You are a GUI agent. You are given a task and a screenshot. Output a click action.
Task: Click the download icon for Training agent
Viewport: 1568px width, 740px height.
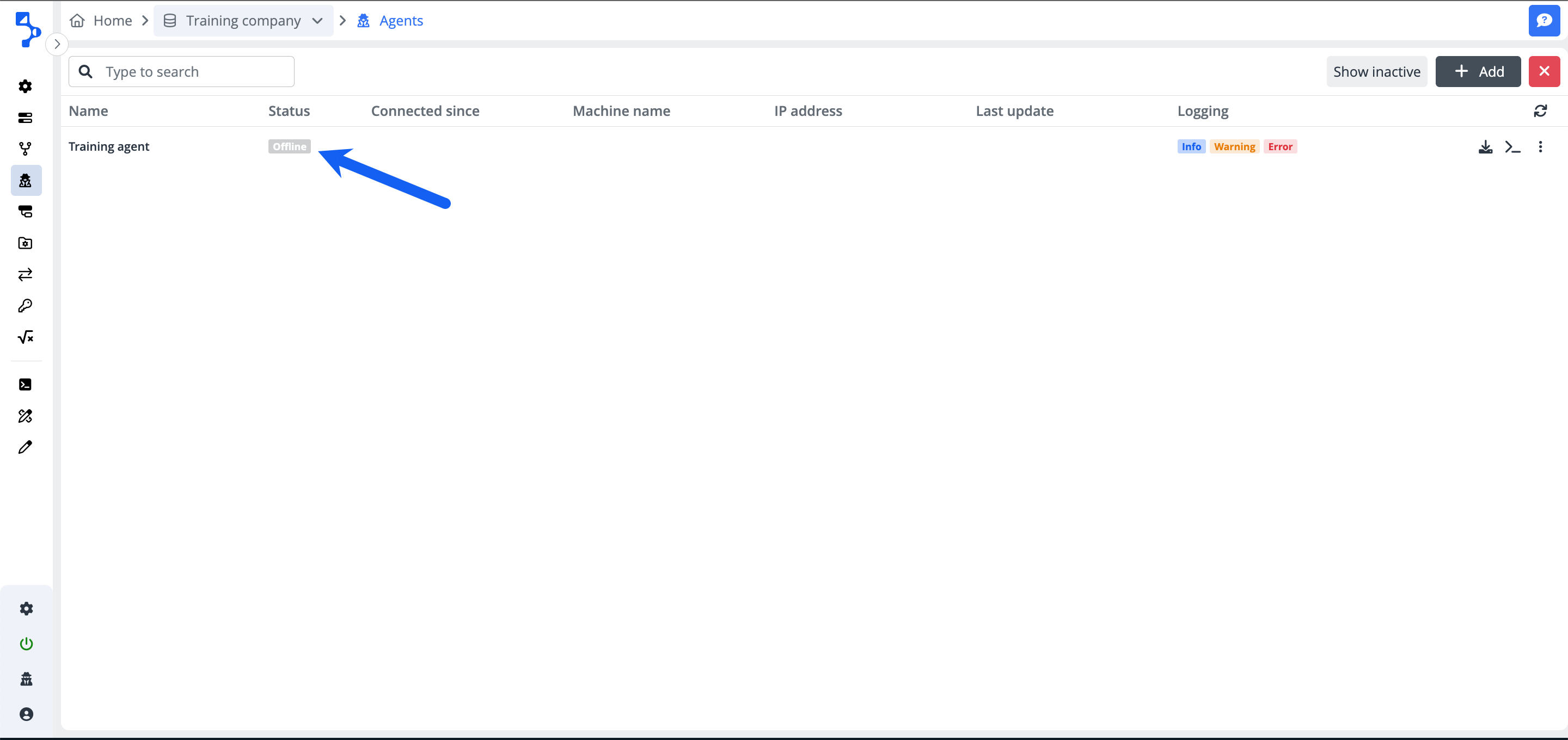pos(1485,147)
